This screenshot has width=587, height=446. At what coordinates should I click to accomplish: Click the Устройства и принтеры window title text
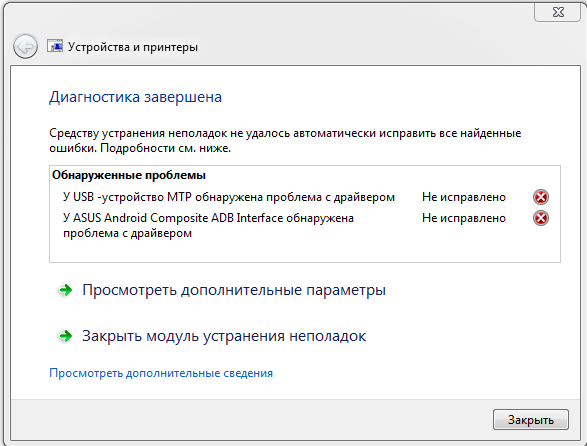[133, 47]
